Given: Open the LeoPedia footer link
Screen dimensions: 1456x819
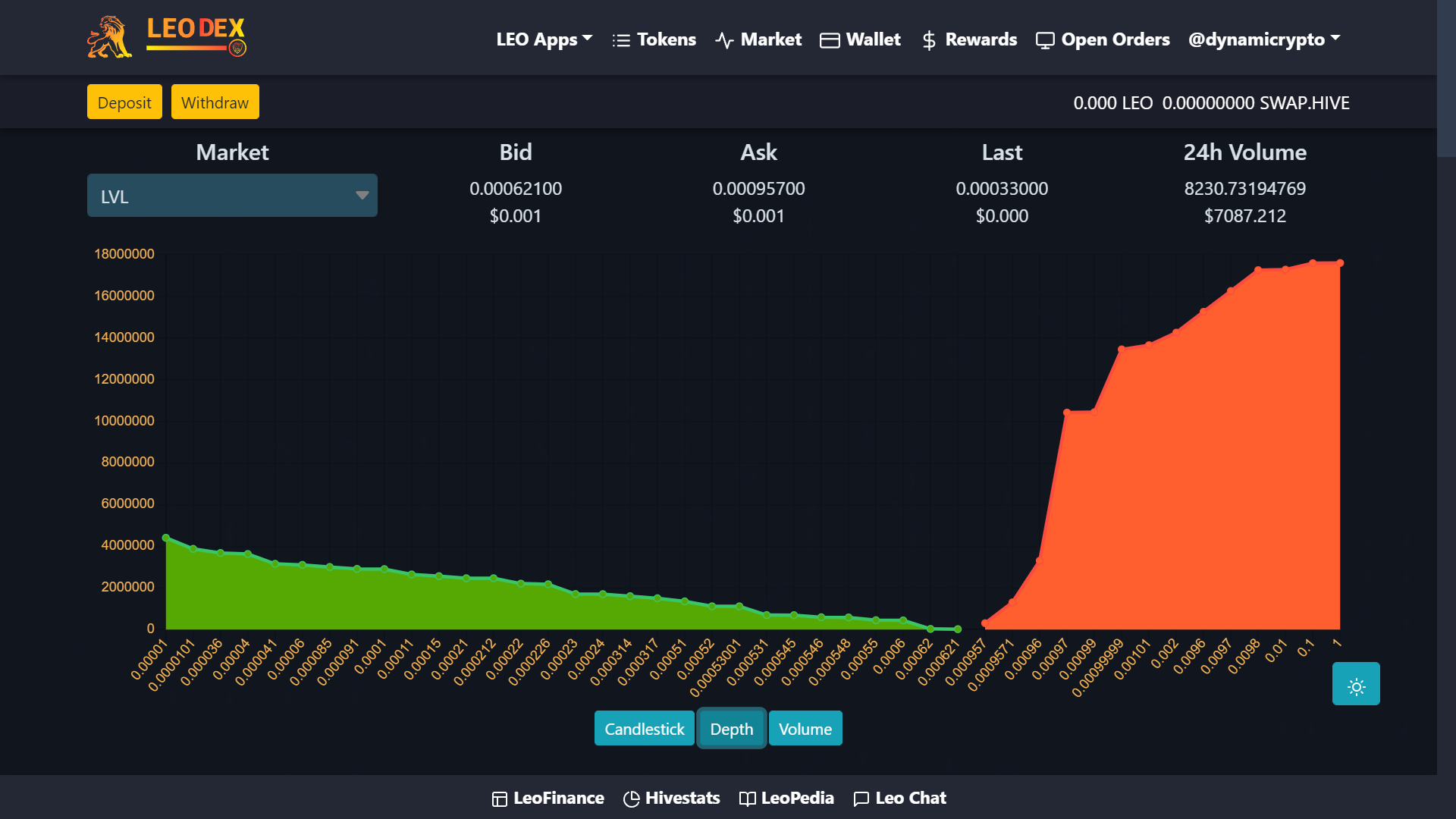Looking at the screenshot, I should click(x=786, y=798).
